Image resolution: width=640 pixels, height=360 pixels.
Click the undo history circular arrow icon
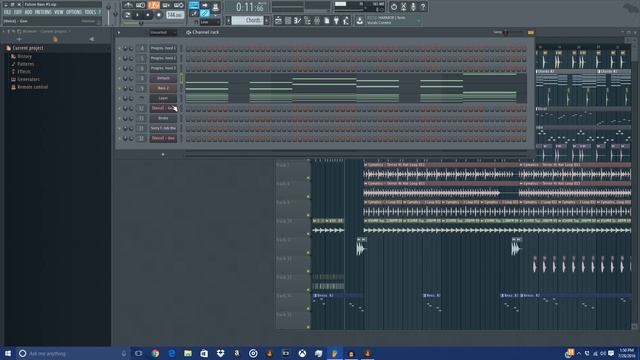pos(394,7)
